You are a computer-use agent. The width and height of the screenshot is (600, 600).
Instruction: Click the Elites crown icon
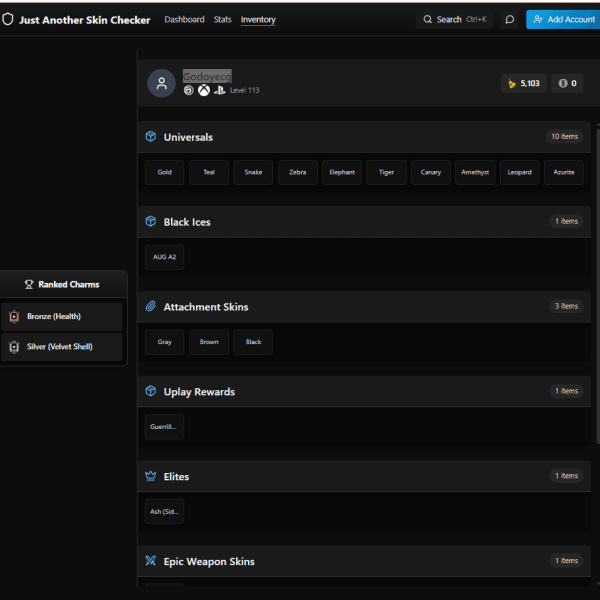click(151, 476)
